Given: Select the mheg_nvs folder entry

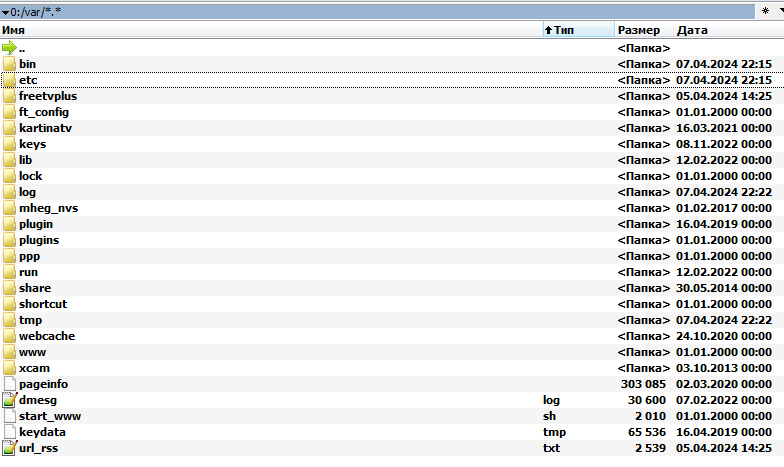Looking at the screenshot, I should click(x=48, y=208).
